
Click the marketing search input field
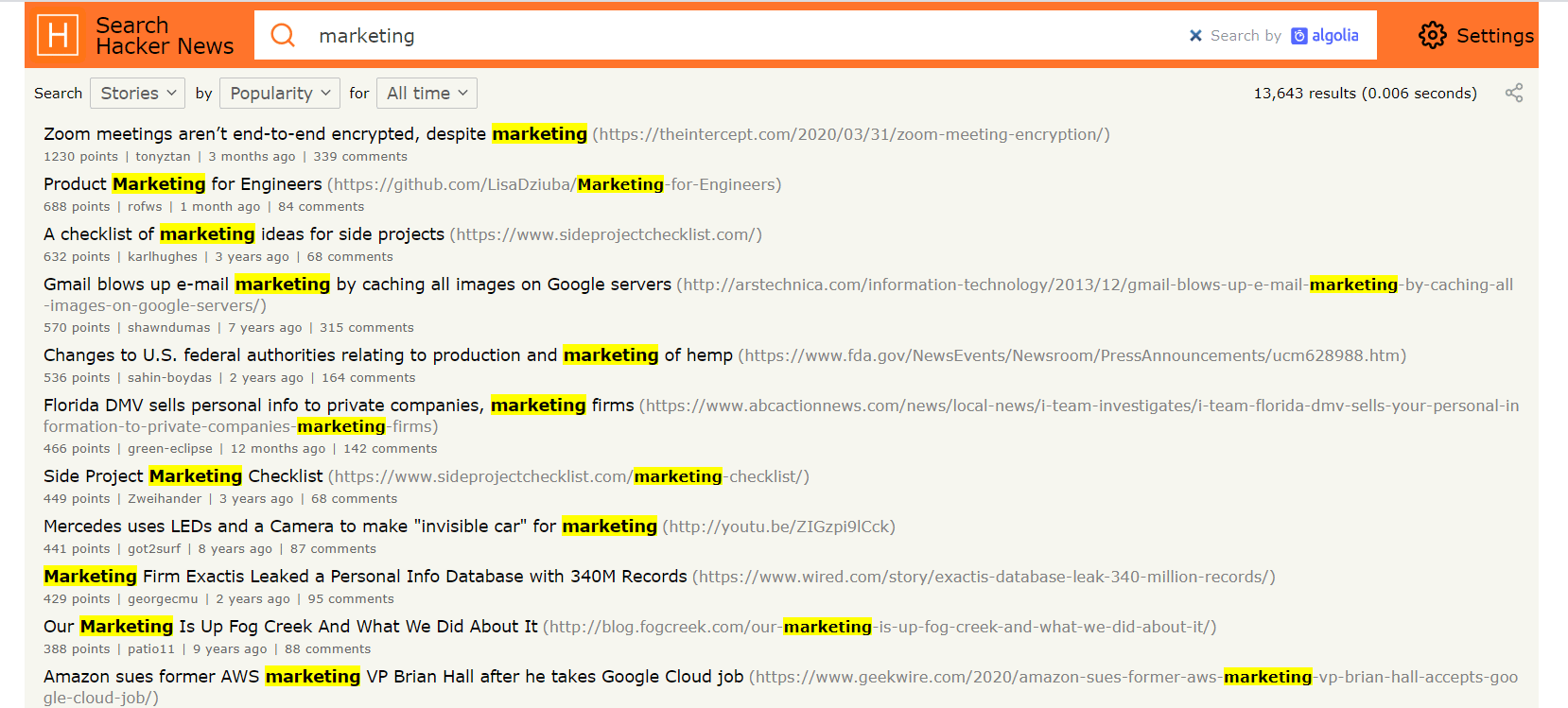pos(747,36)
